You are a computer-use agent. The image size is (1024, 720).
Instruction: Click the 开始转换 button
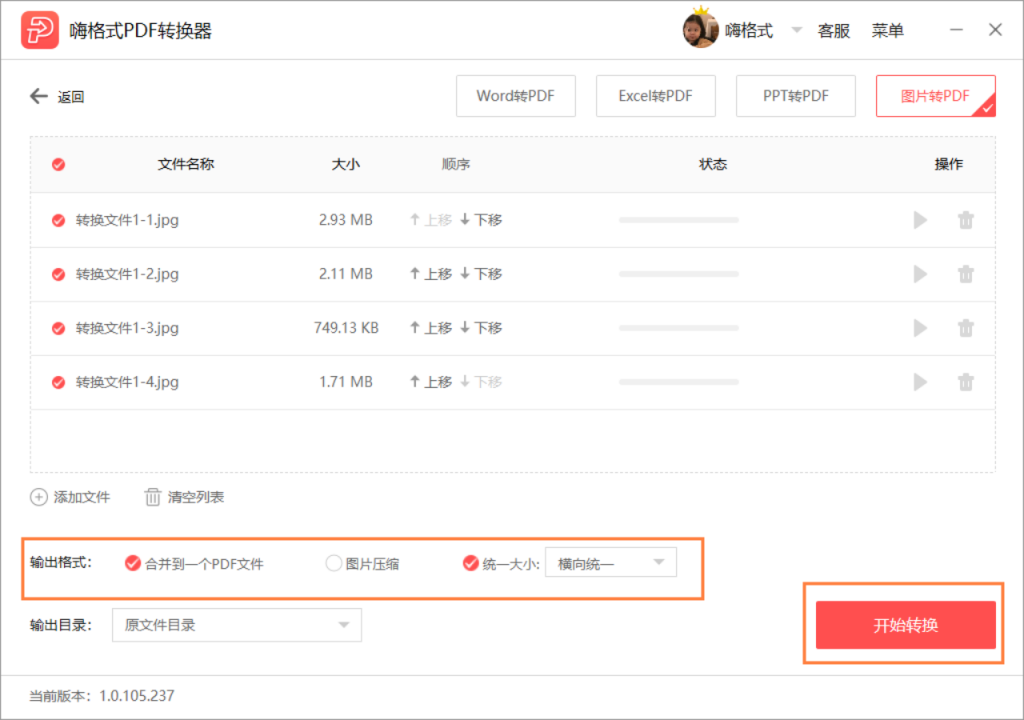pos(905,625)
